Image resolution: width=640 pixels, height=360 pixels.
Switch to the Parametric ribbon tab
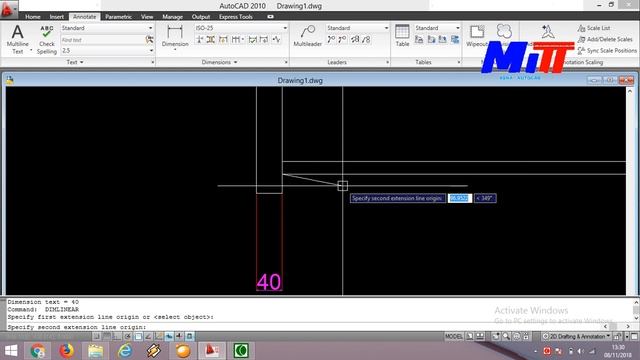118,17
